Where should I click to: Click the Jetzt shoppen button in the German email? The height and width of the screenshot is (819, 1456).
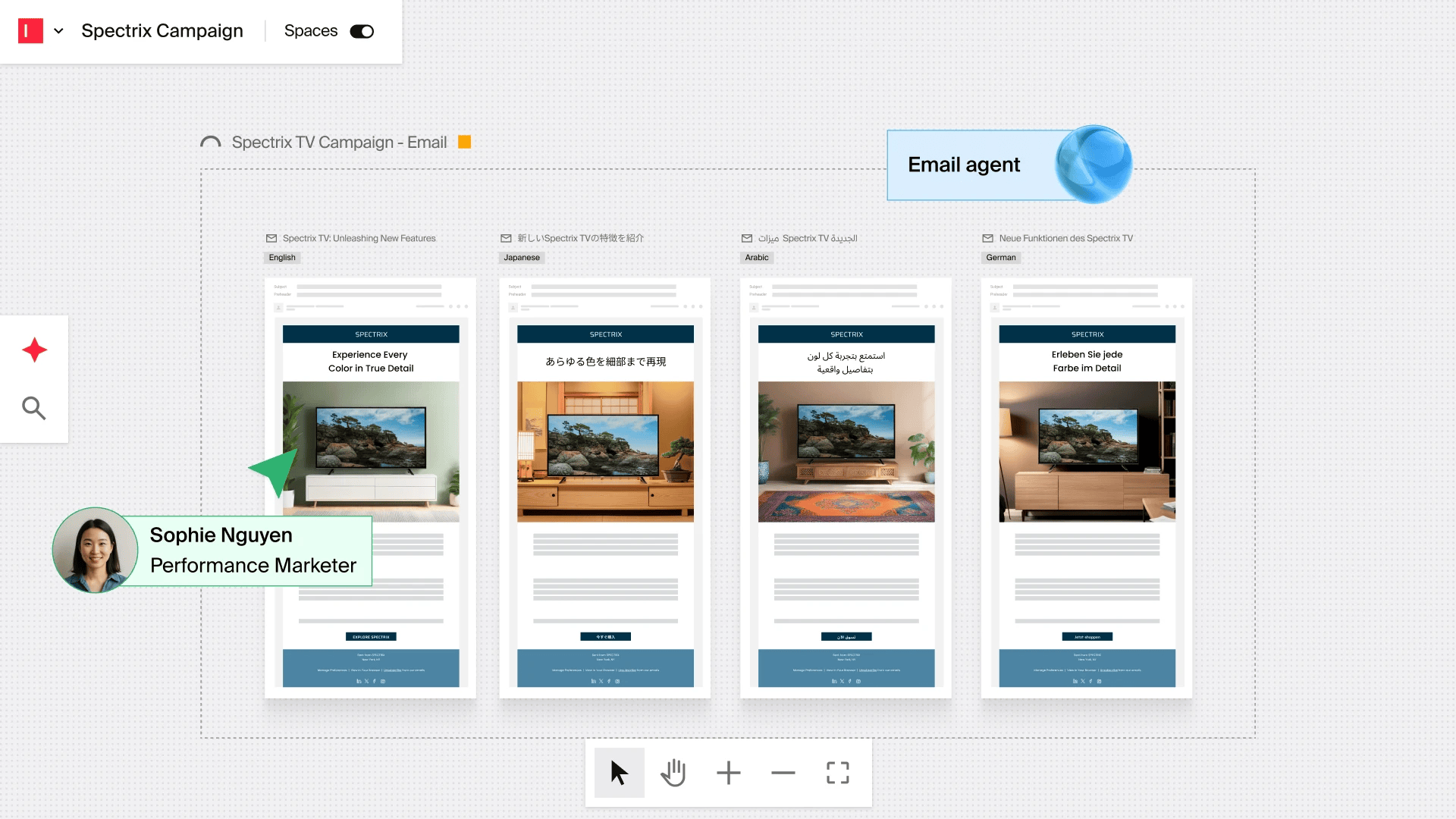coord(1087,637)
